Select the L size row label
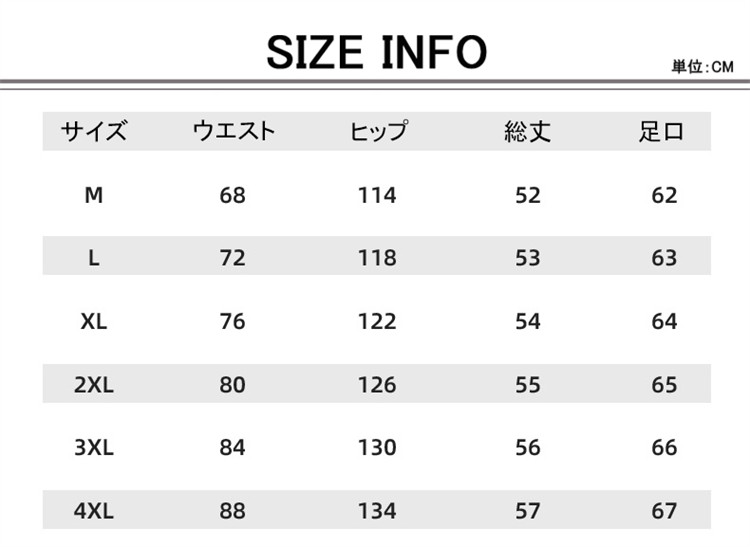Screen dimensions: 750x547 [x=94, y=258]
